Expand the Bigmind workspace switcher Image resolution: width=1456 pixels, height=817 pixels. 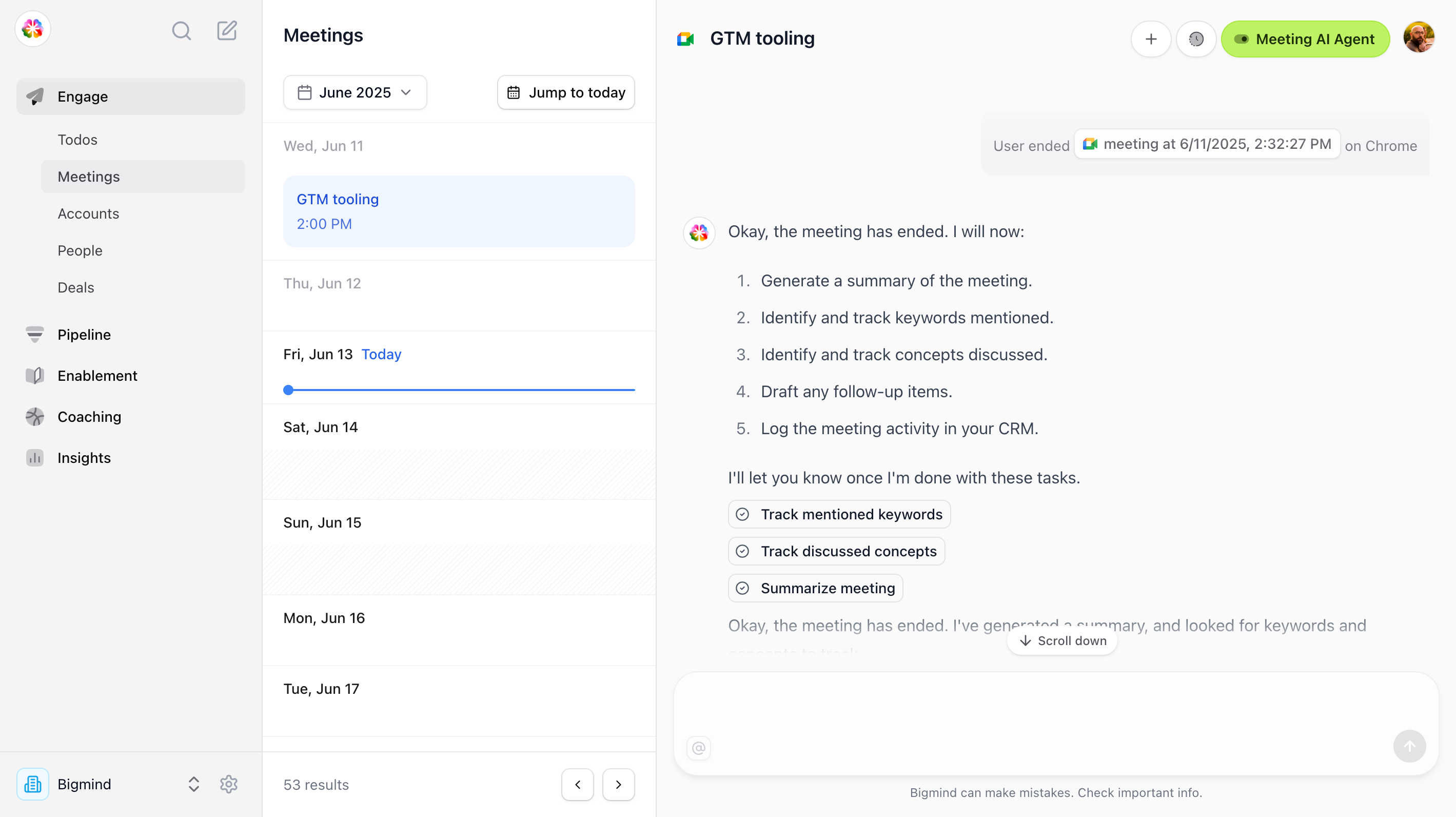coord(193,784)
